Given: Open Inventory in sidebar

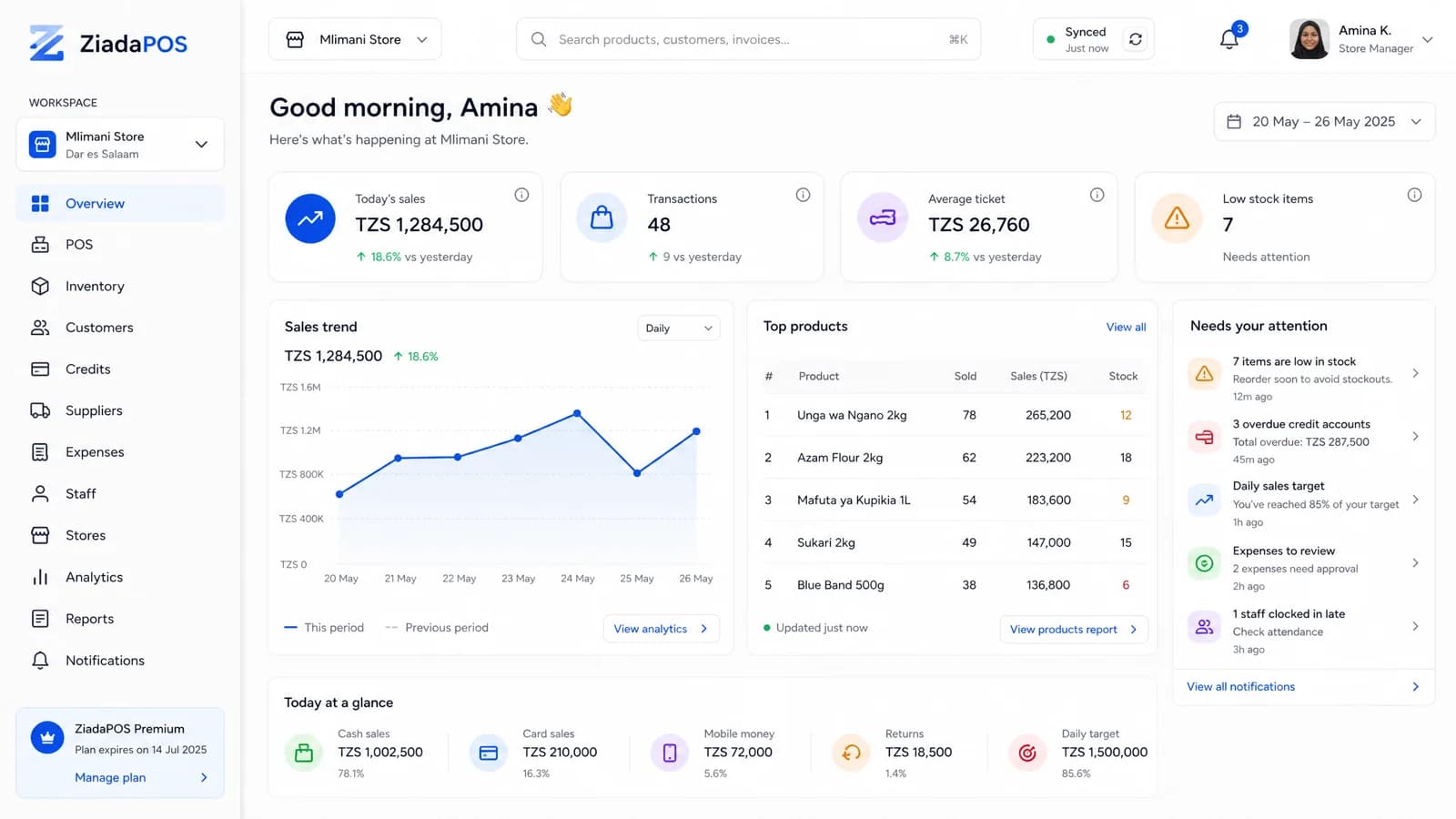Looking at the screenshot, I should point(120,287).
